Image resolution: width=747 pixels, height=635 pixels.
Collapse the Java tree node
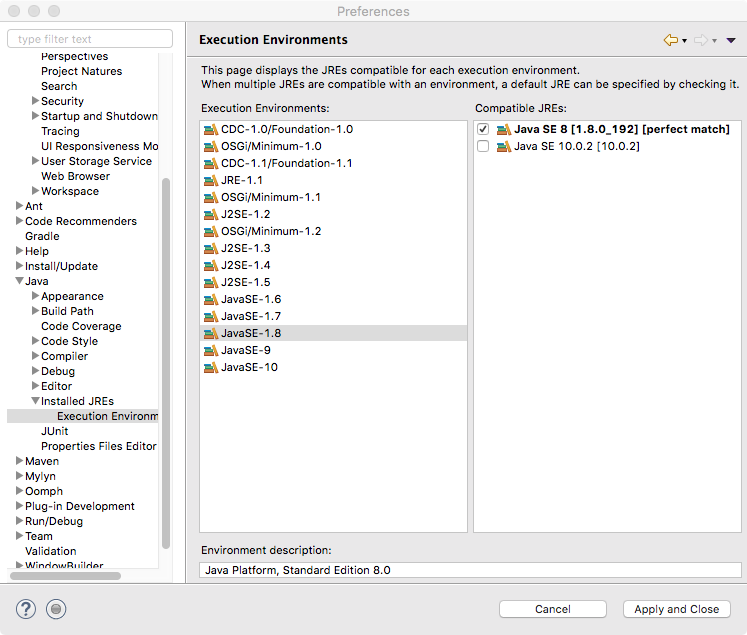(x=19, y=282)
